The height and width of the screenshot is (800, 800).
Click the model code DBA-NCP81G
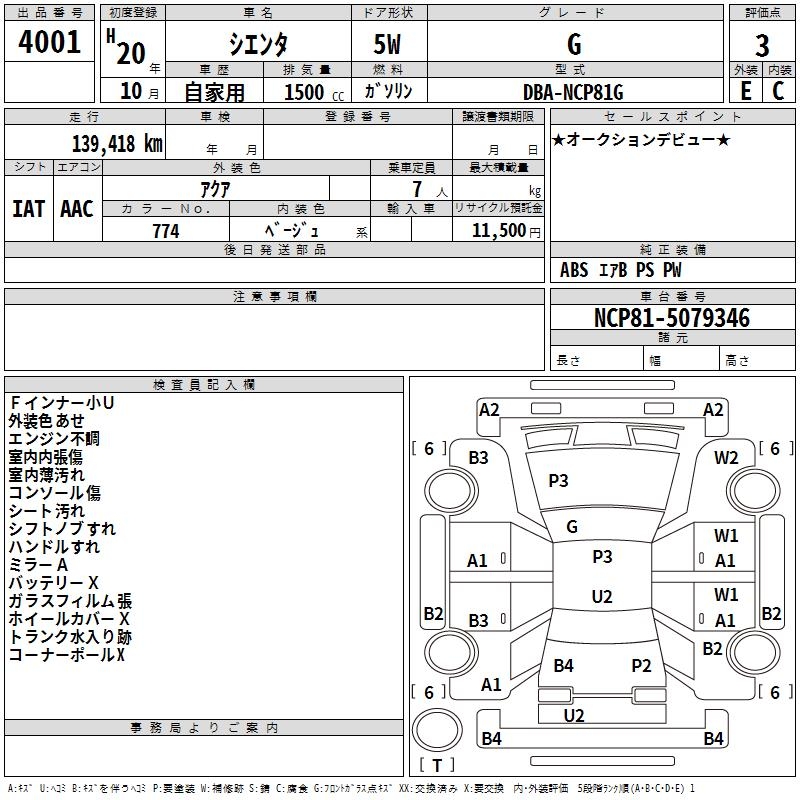(x=575, y=91)
